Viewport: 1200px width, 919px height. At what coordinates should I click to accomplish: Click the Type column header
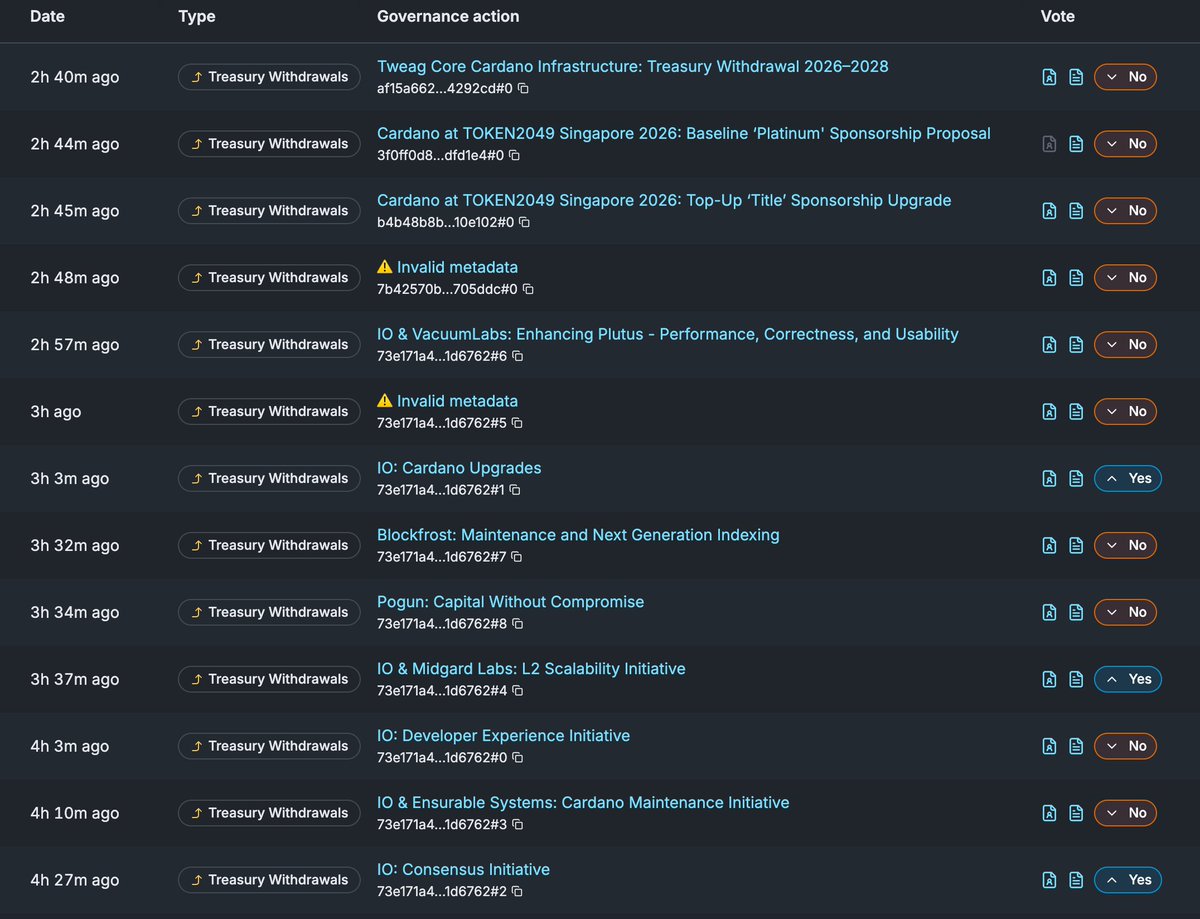coord(196,16)
